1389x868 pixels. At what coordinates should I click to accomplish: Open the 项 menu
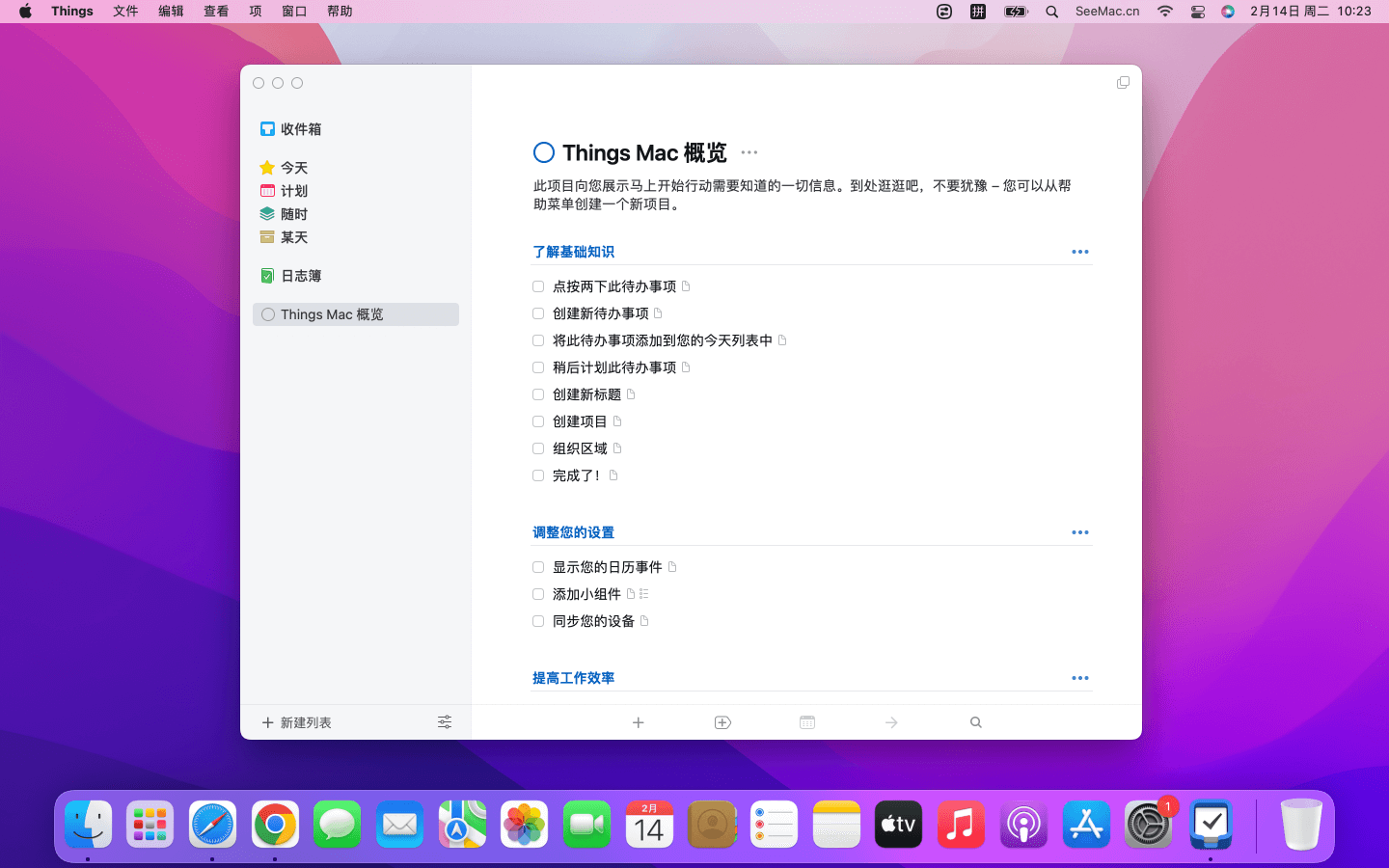255,12
